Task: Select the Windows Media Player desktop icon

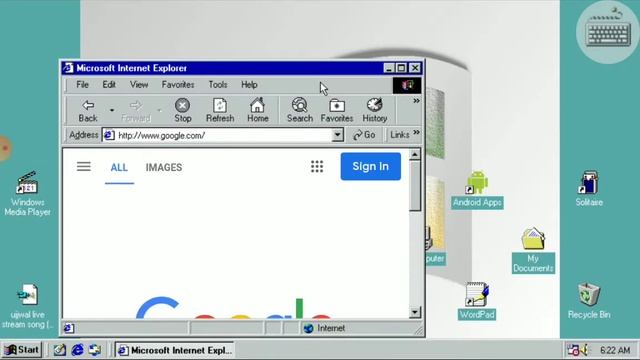Action: point(27,193)
